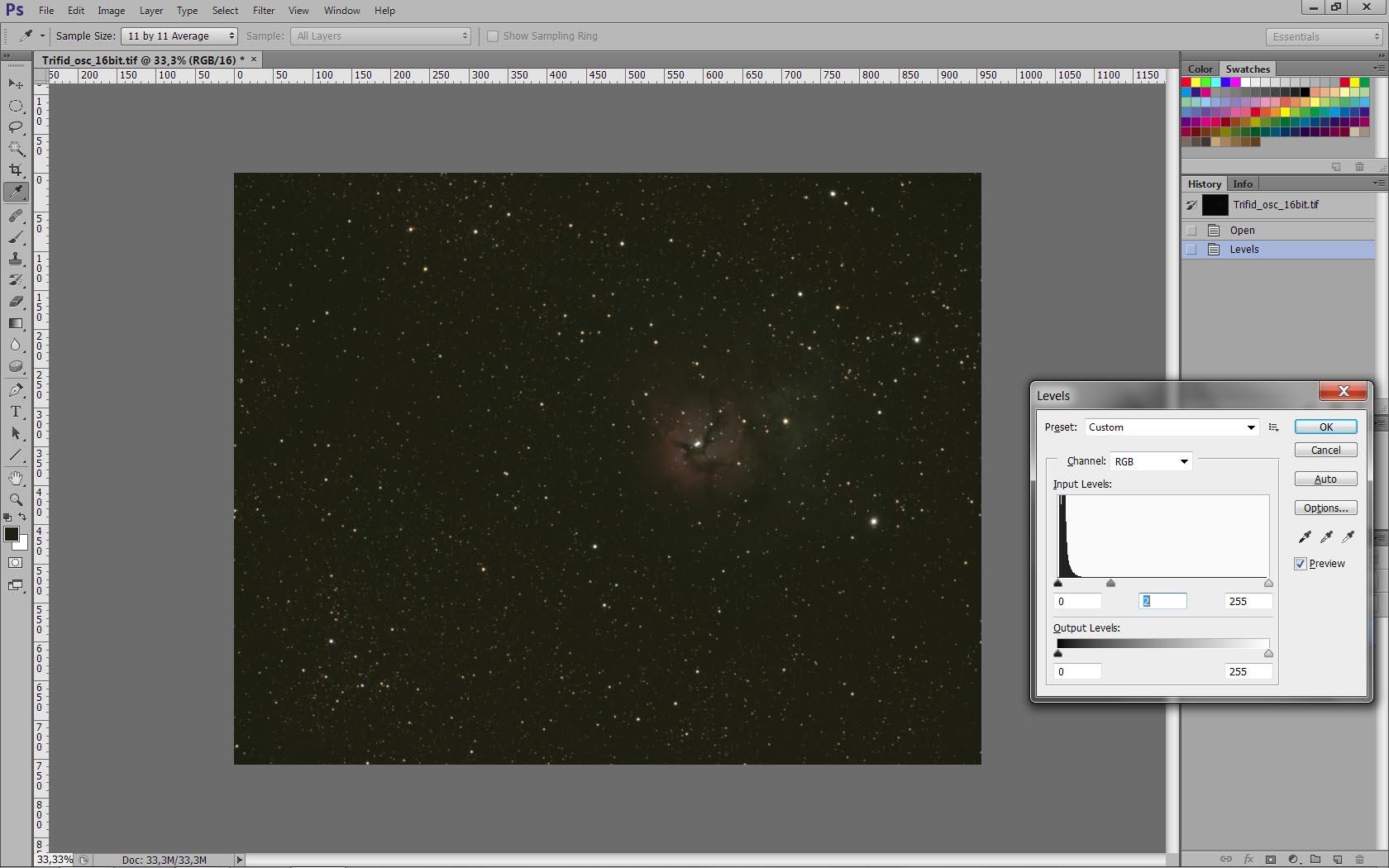Select the Hand tool
This screenshot has width=1389, height=868.
[x=16, y=479]
